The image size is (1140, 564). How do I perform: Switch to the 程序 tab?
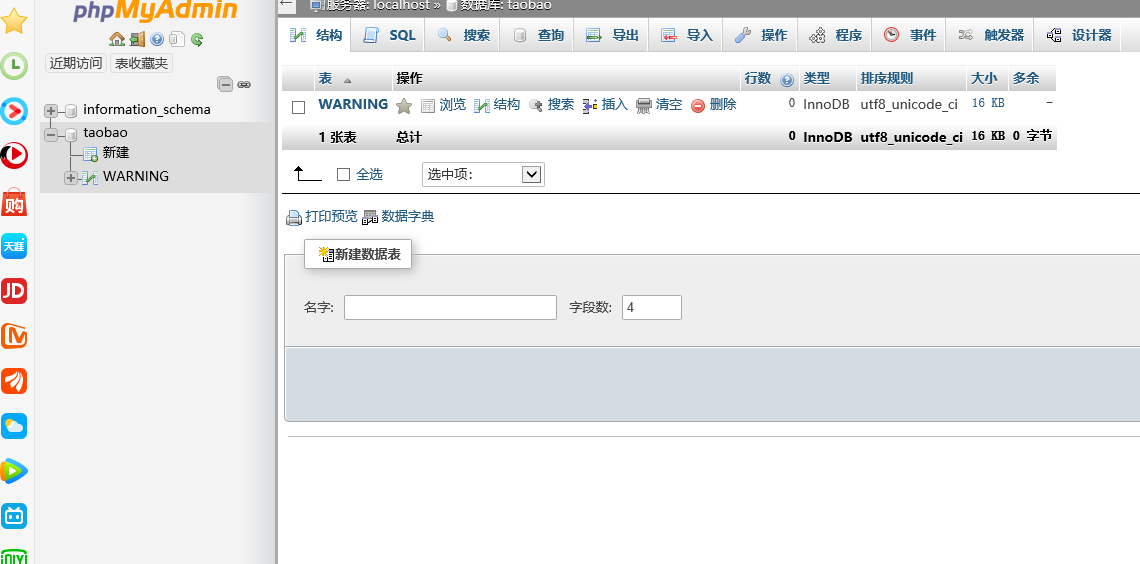835,35
